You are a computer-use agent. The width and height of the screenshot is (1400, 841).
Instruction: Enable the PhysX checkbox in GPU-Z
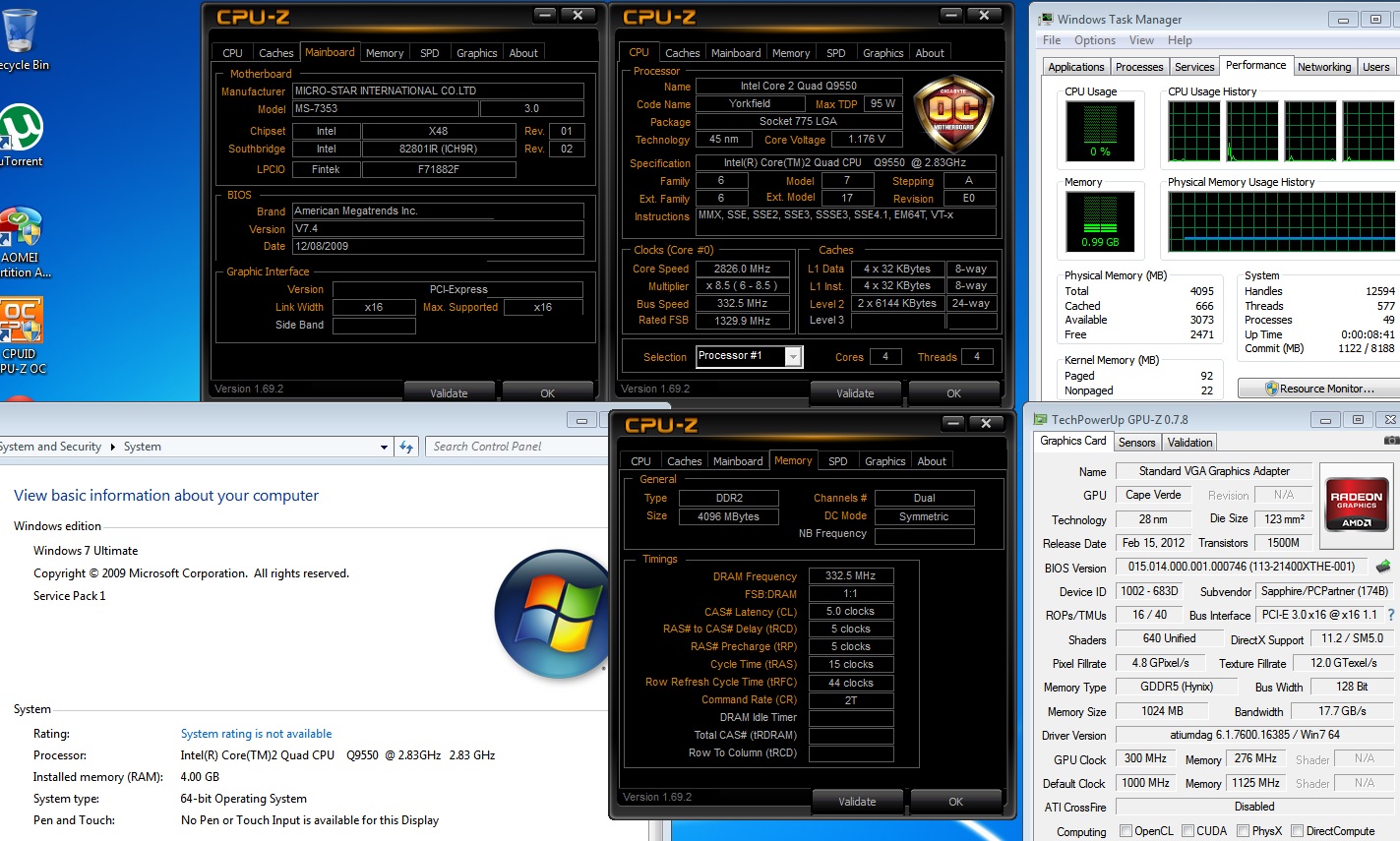coord(1244,831)
